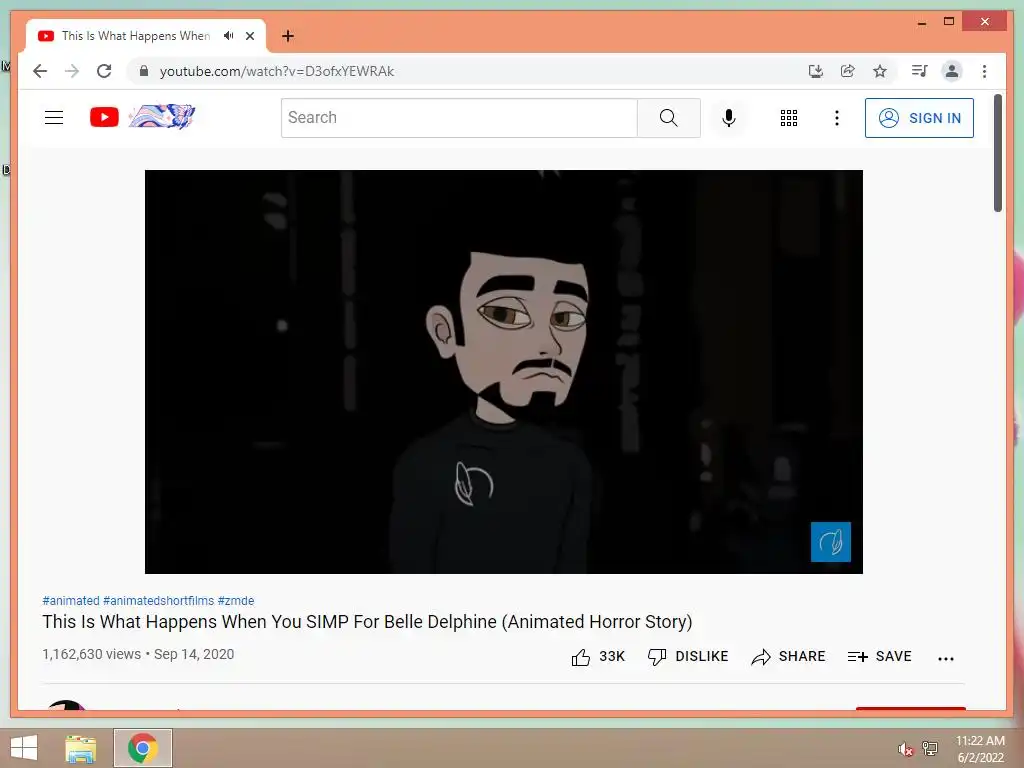Click the DISLIKE thumbs-down button

[x=688, y=656]
